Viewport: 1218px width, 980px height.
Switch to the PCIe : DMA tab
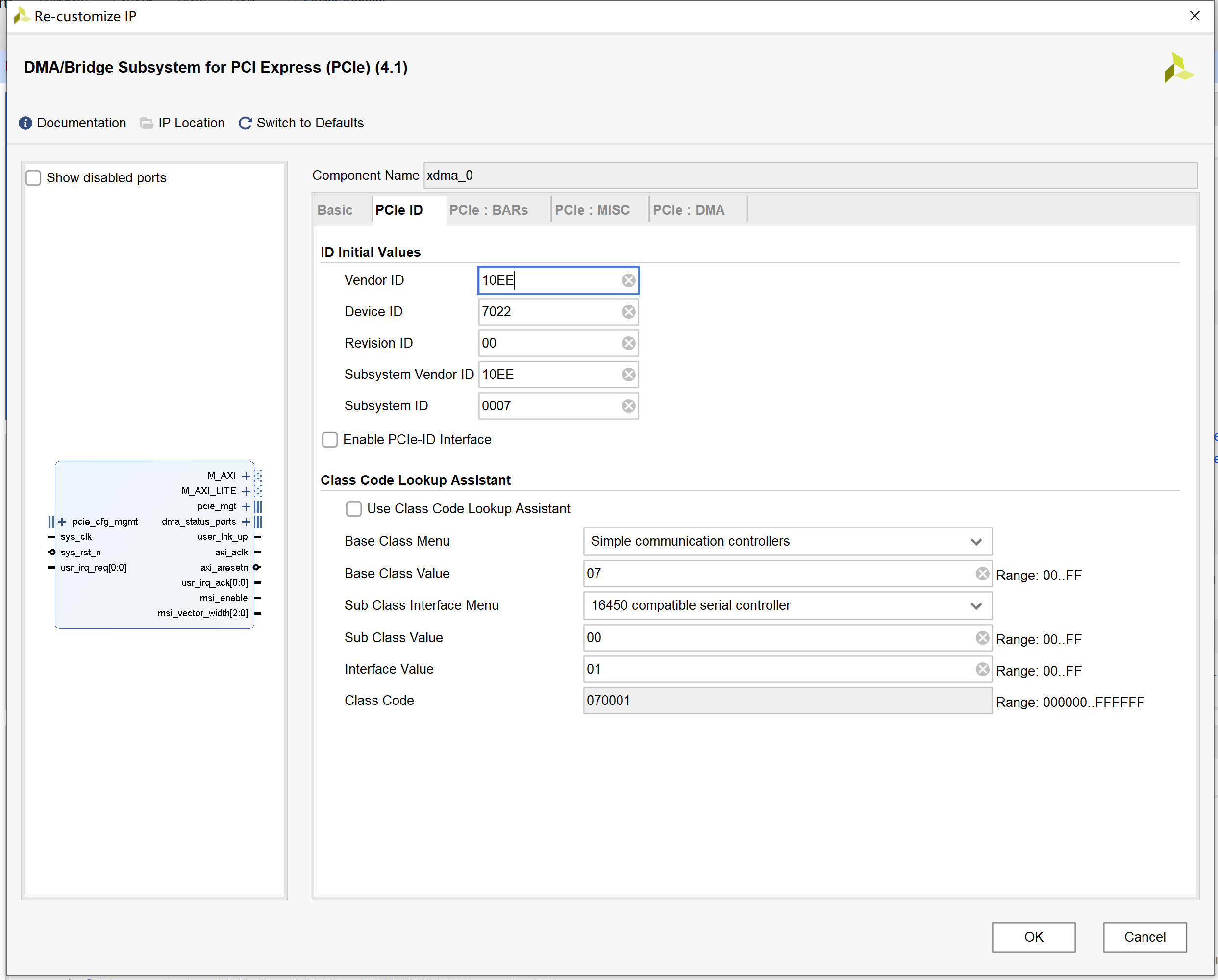688,210
